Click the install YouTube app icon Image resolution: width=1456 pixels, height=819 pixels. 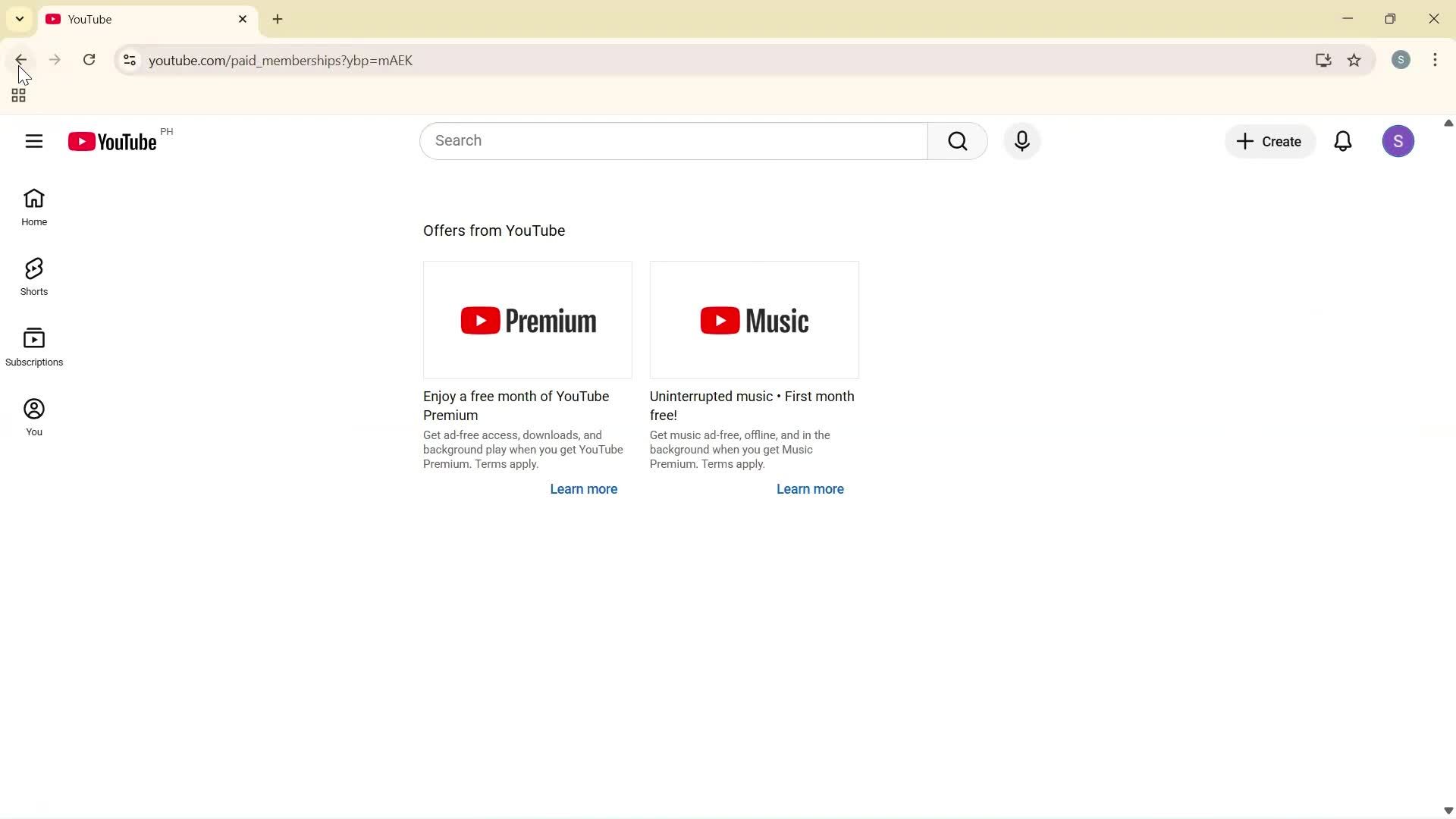pyautogui.click(x=1323, y=60)
